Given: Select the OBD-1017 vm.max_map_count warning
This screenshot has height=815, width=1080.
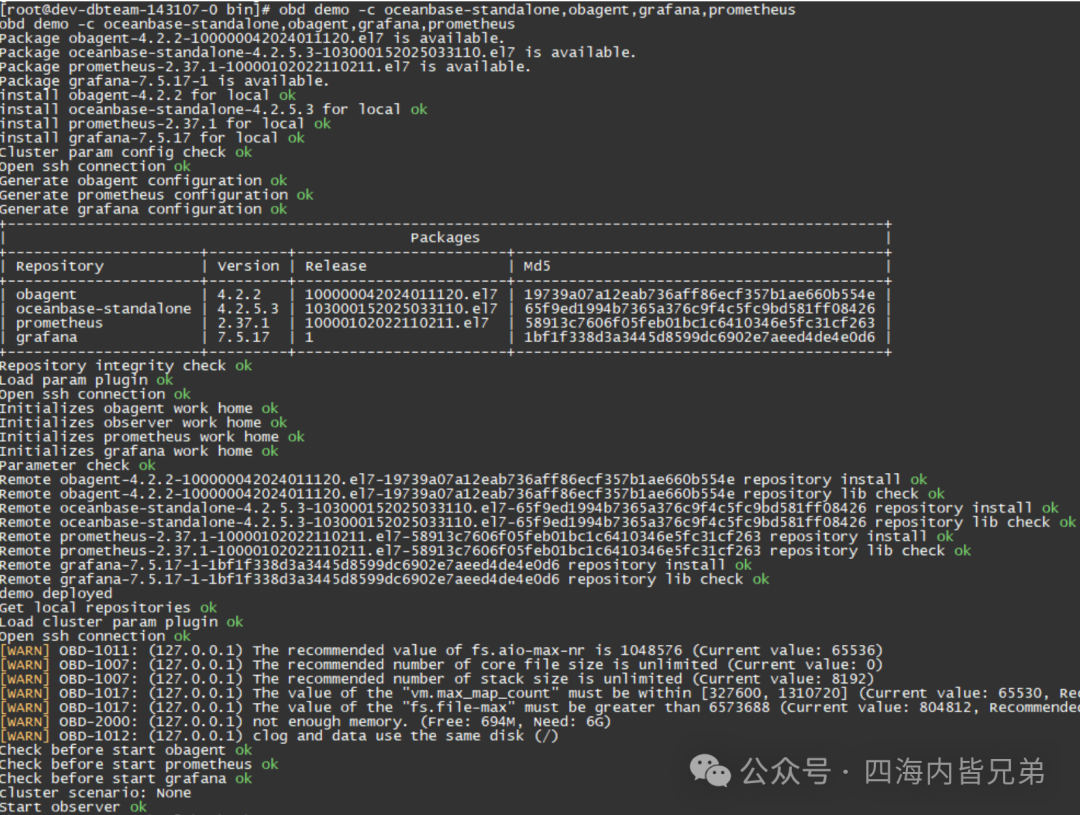Looking at the screenshot, I should (540, 693).
